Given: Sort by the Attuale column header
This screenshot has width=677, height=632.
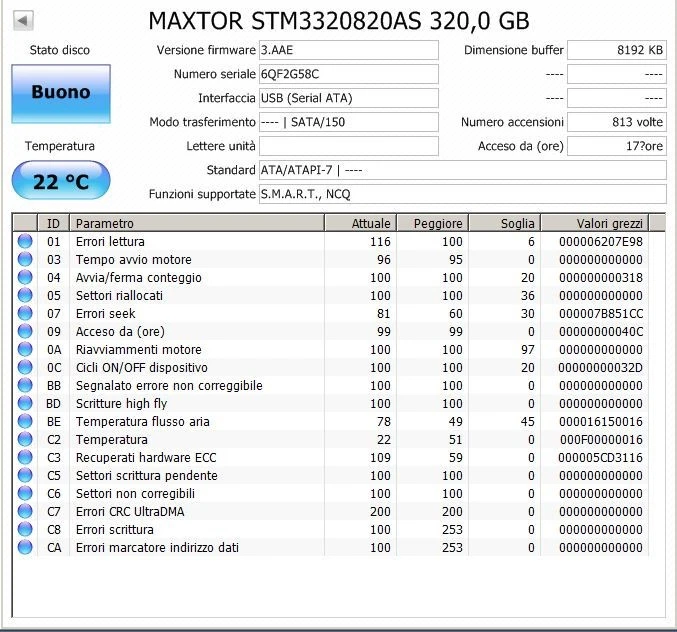Looking at the screenshot, I should [x=360, y=223].
